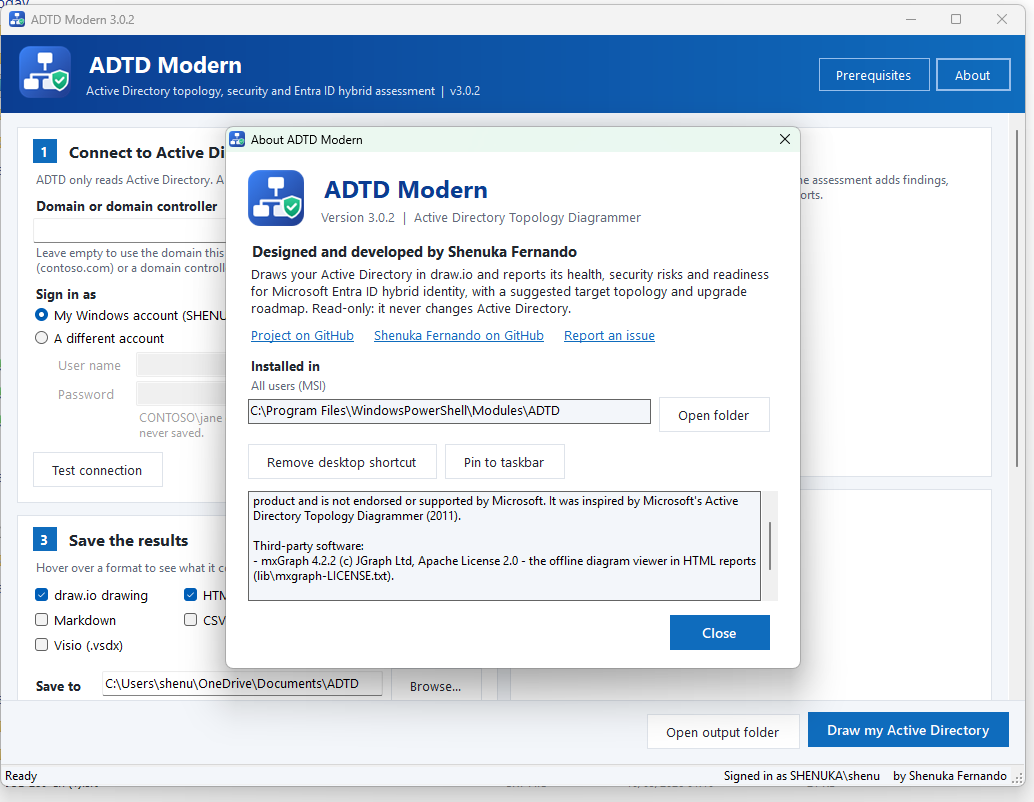The width and height of the screenshot is (1034, 802).
Task: Minimize the ADTD Modern main window
Action: (911, 19)
